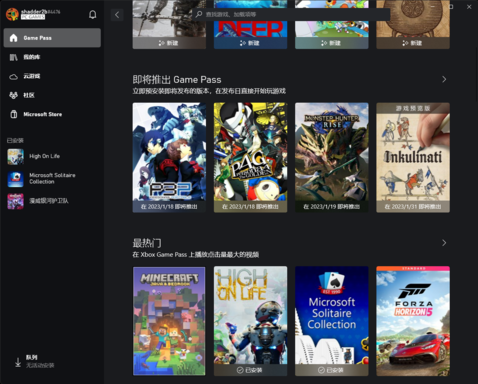The width and height of the screenshot is (478, 384).
Task: Expand the Coming to Game Pass section arrow
Action: [x=444, y=79]
